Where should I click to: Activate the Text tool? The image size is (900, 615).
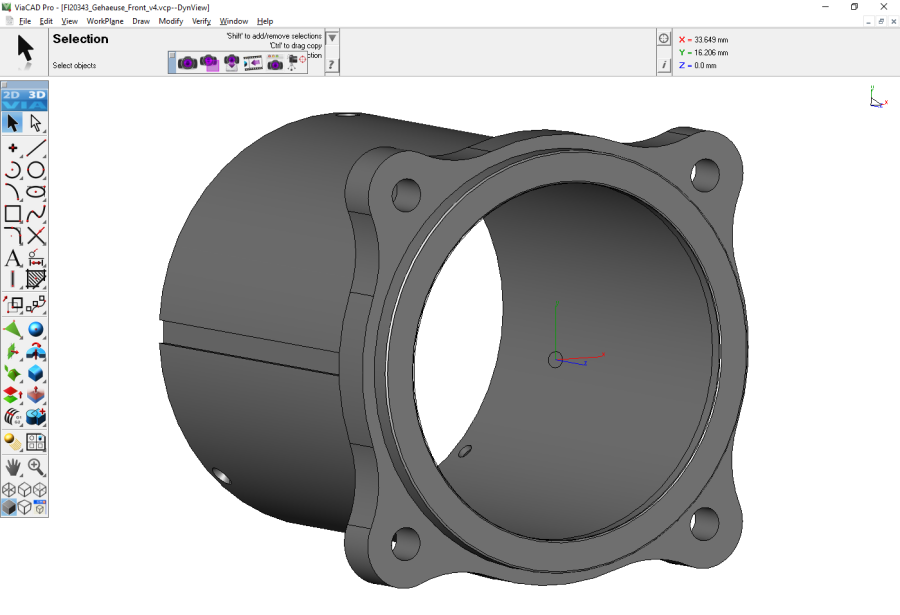point(13,258)
